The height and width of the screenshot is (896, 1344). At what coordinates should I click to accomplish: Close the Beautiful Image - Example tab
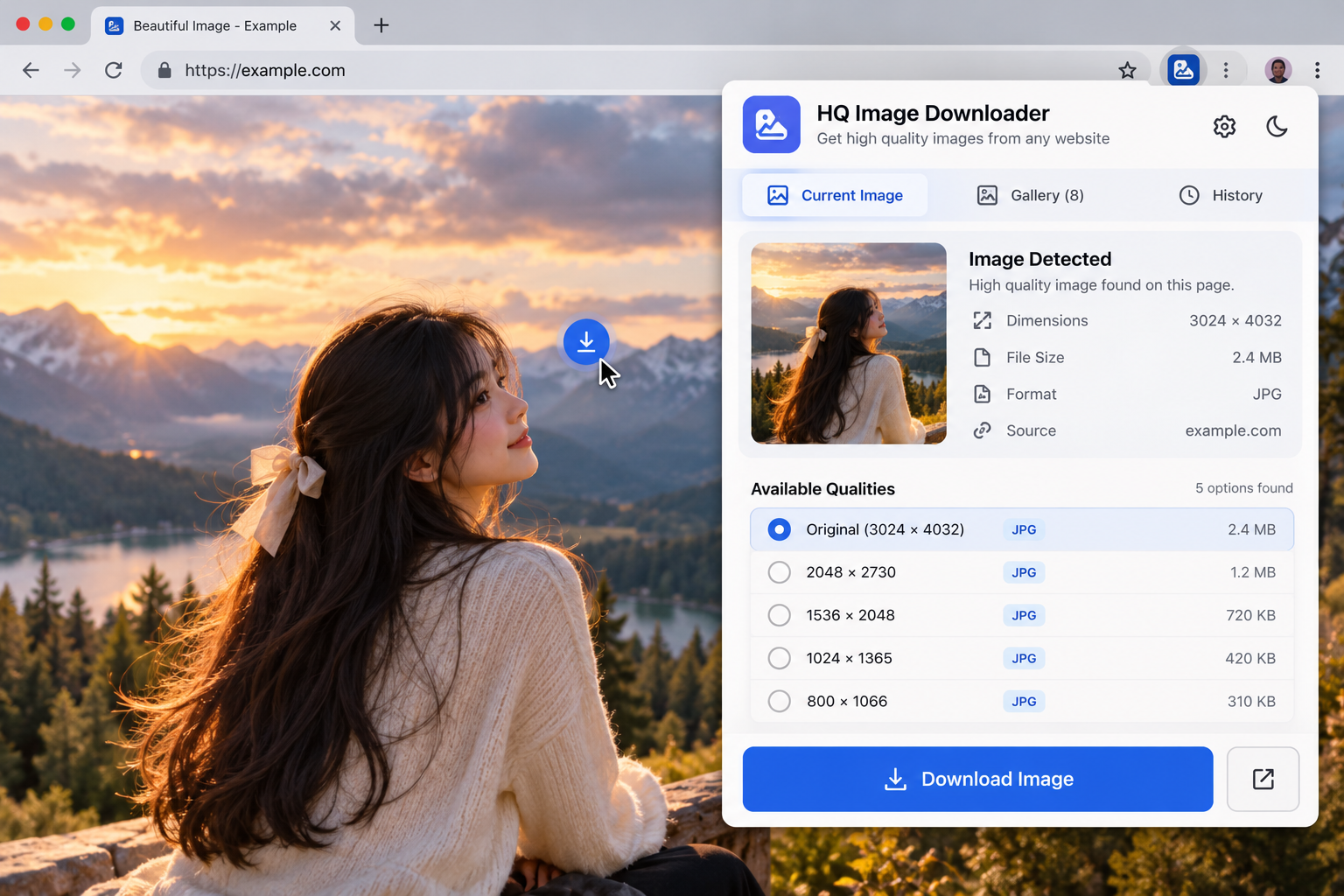pos(335,25)
